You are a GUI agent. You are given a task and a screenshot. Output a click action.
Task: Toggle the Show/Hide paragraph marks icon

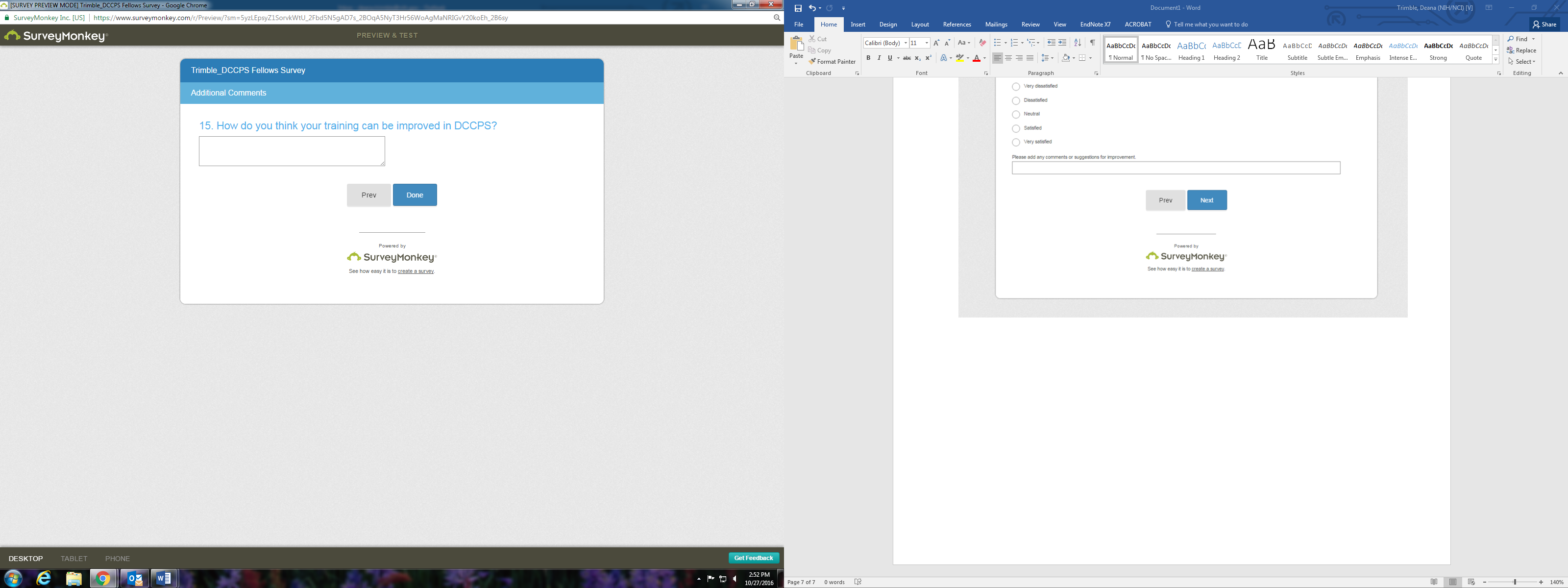1093,43
